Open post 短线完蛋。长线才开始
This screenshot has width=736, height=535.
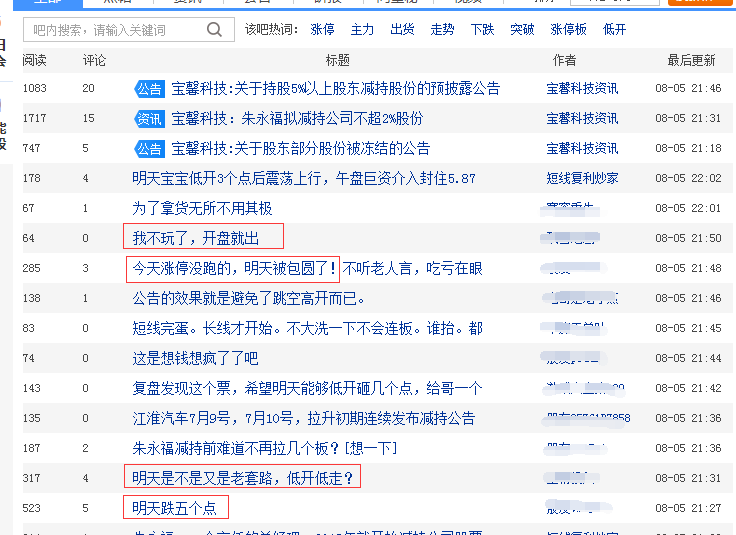[307, 329]
